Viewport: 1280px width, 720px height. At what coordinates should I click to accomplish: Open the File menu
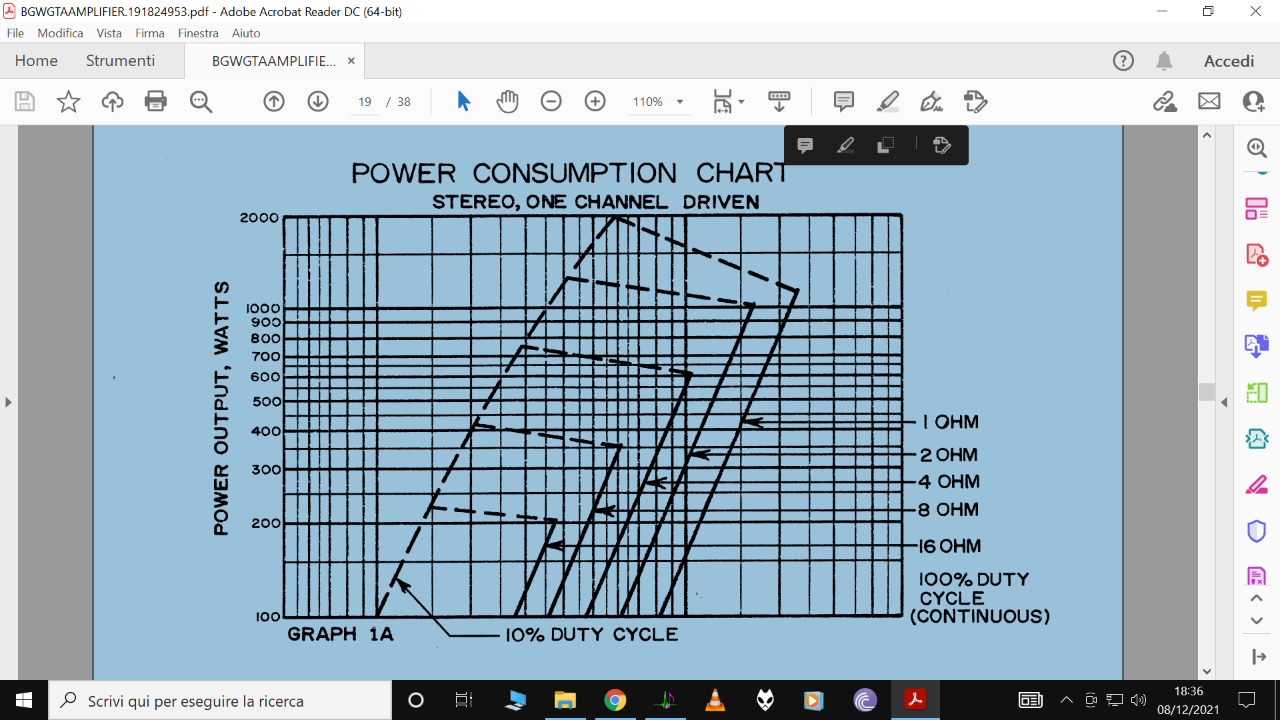pos(15,33)
